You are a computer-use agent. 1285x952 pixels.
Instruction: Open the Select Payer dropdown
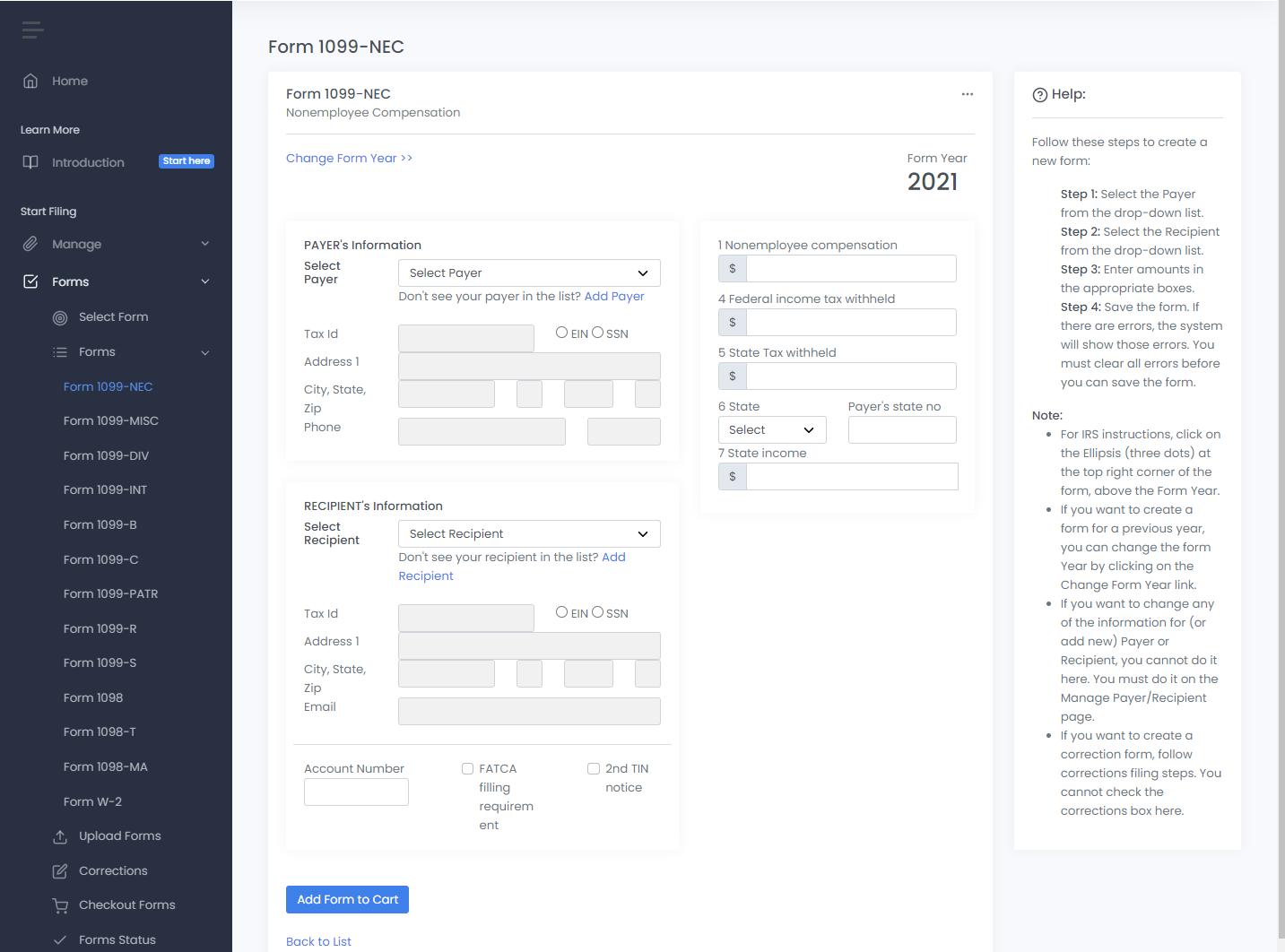click(x=529, y=273)
